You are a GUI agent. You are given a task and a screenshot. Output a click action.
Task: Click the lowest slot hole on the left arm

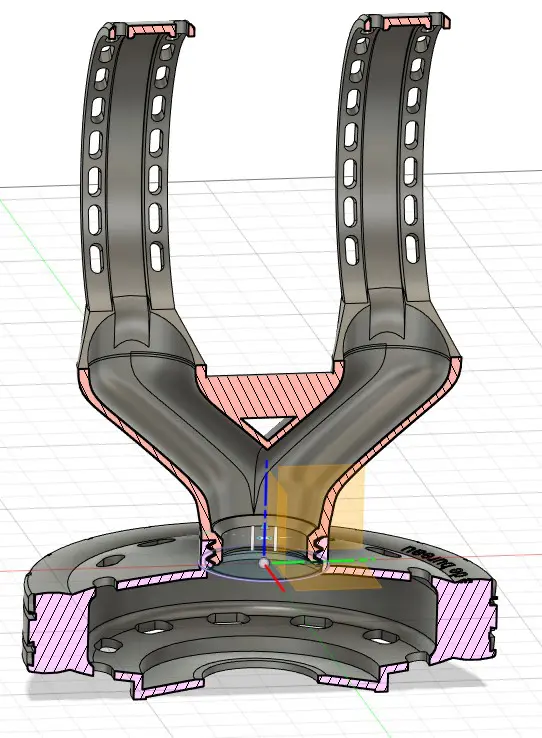tap(96, 258)
